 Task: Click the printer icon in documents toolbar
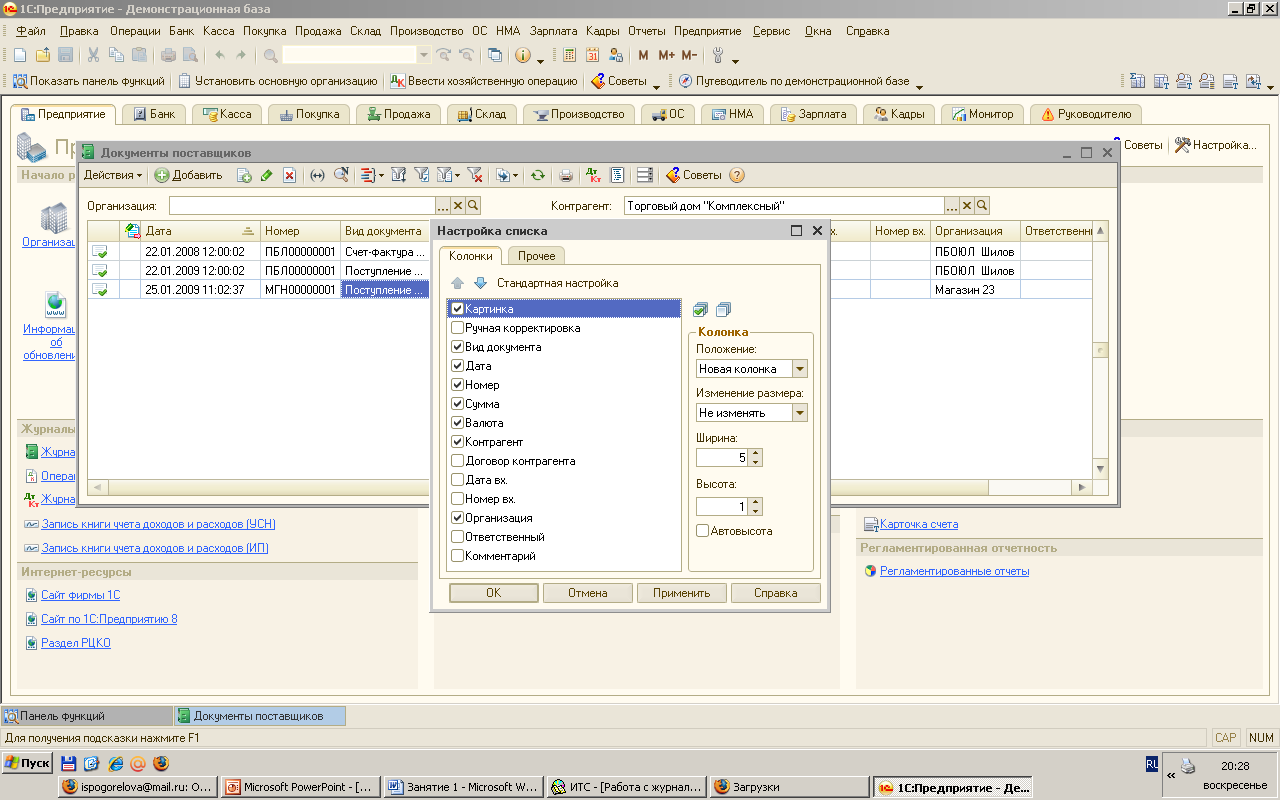566,175
